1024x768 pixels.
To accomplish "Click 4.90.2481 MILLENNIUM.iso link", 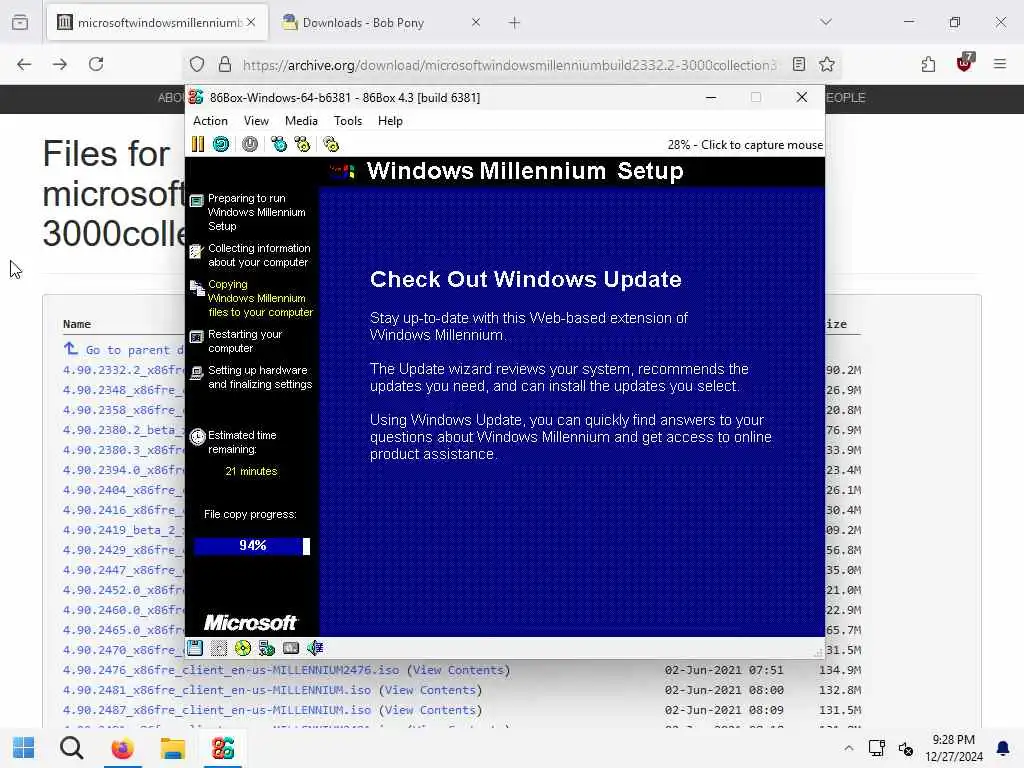I will (x=217, y=690).
